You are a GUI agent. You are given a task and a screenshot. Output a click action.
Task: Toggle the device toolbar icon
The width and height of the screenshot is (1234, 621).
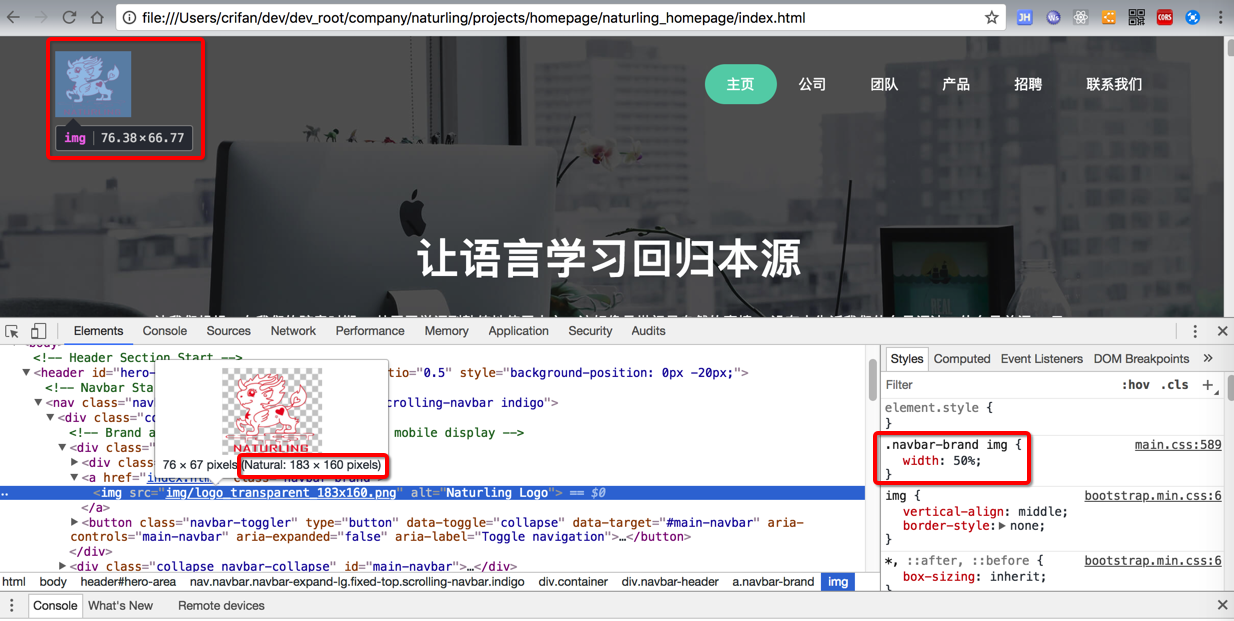38,331
